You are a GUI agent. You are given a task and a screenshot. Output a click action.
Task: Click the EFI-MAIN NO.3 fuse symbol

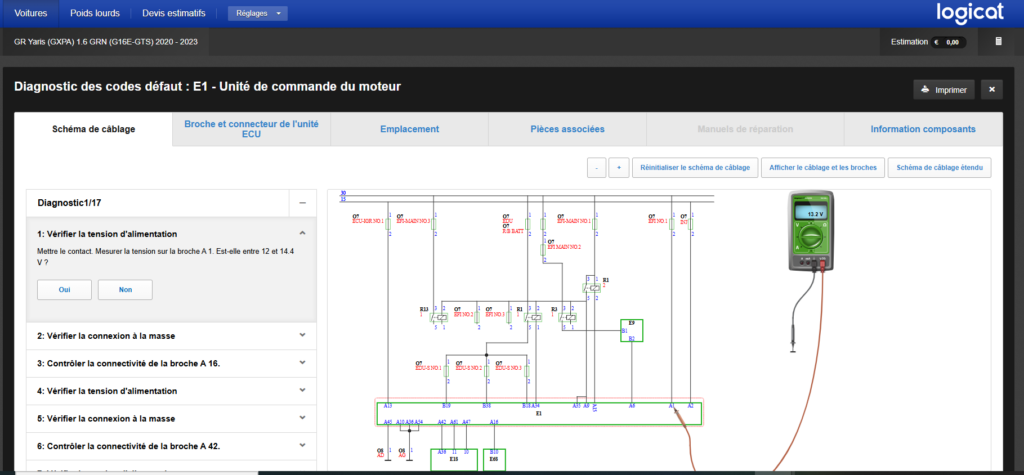pyautogui.click(x=434, y=224)
